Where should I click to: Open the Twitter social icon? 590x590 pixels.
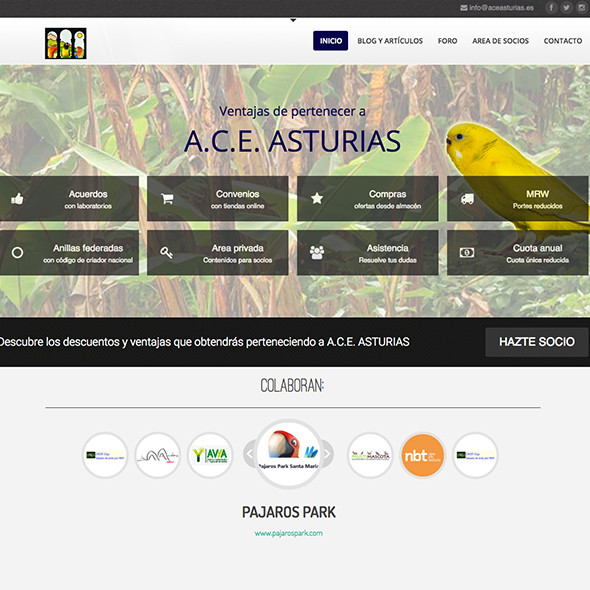(566, 8)
